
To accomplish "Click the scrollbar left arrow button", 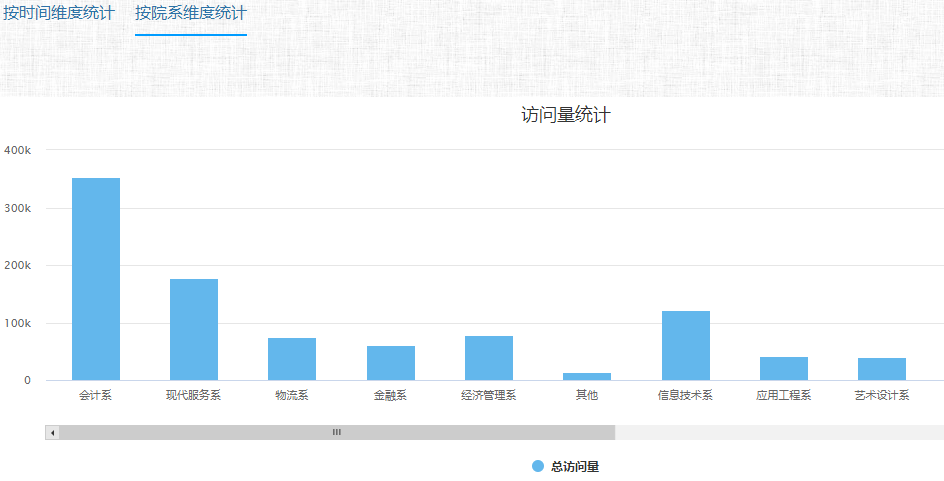I will [53, 432].
